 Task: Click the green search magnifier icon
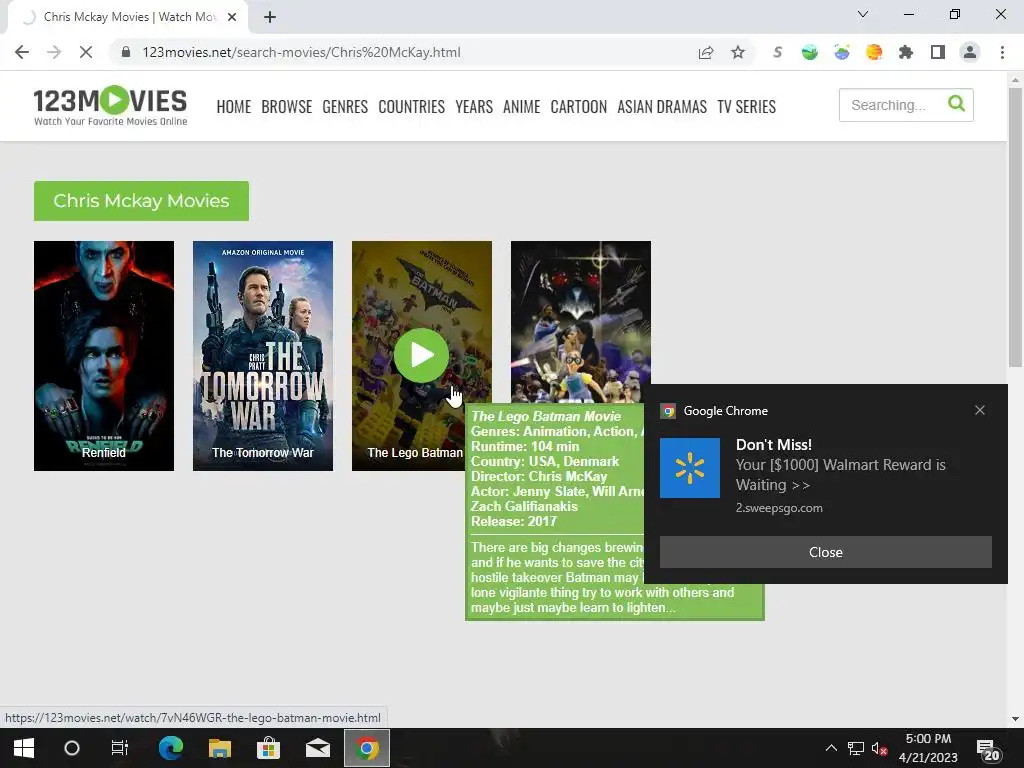tap(956, 103)
